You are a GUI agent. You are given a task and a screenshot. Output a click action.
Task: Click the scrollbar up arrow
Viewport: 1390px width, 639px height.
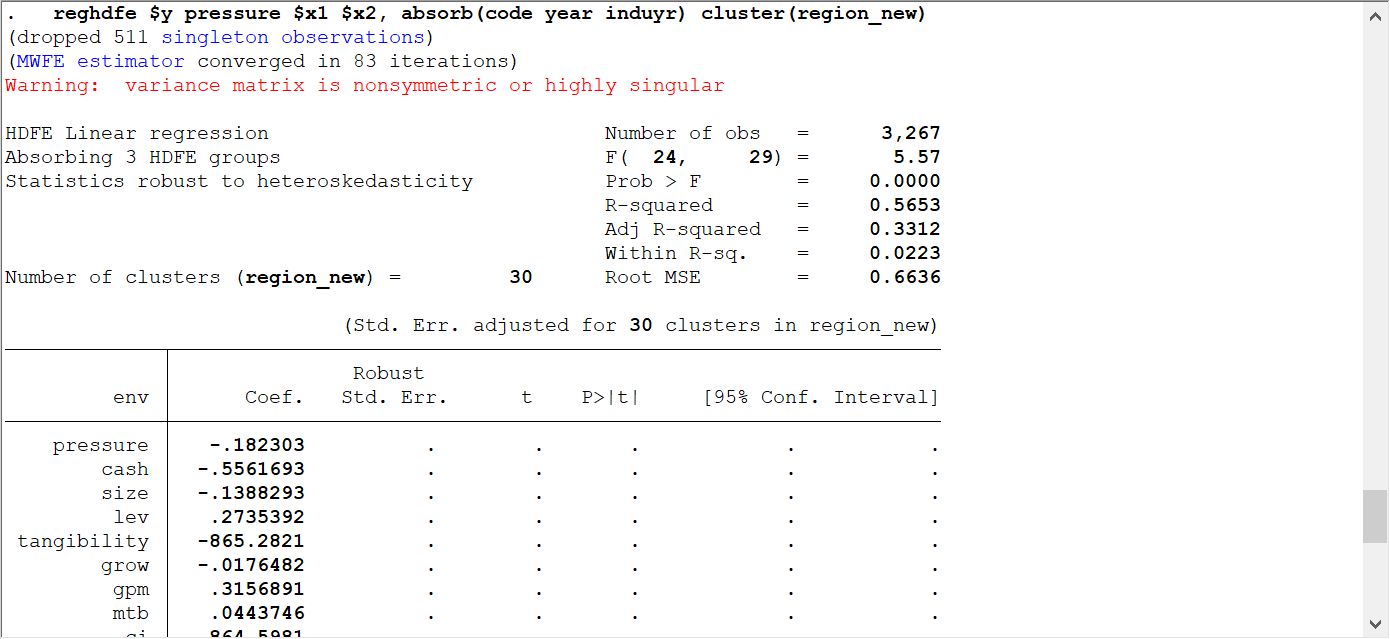point(1375,17)
